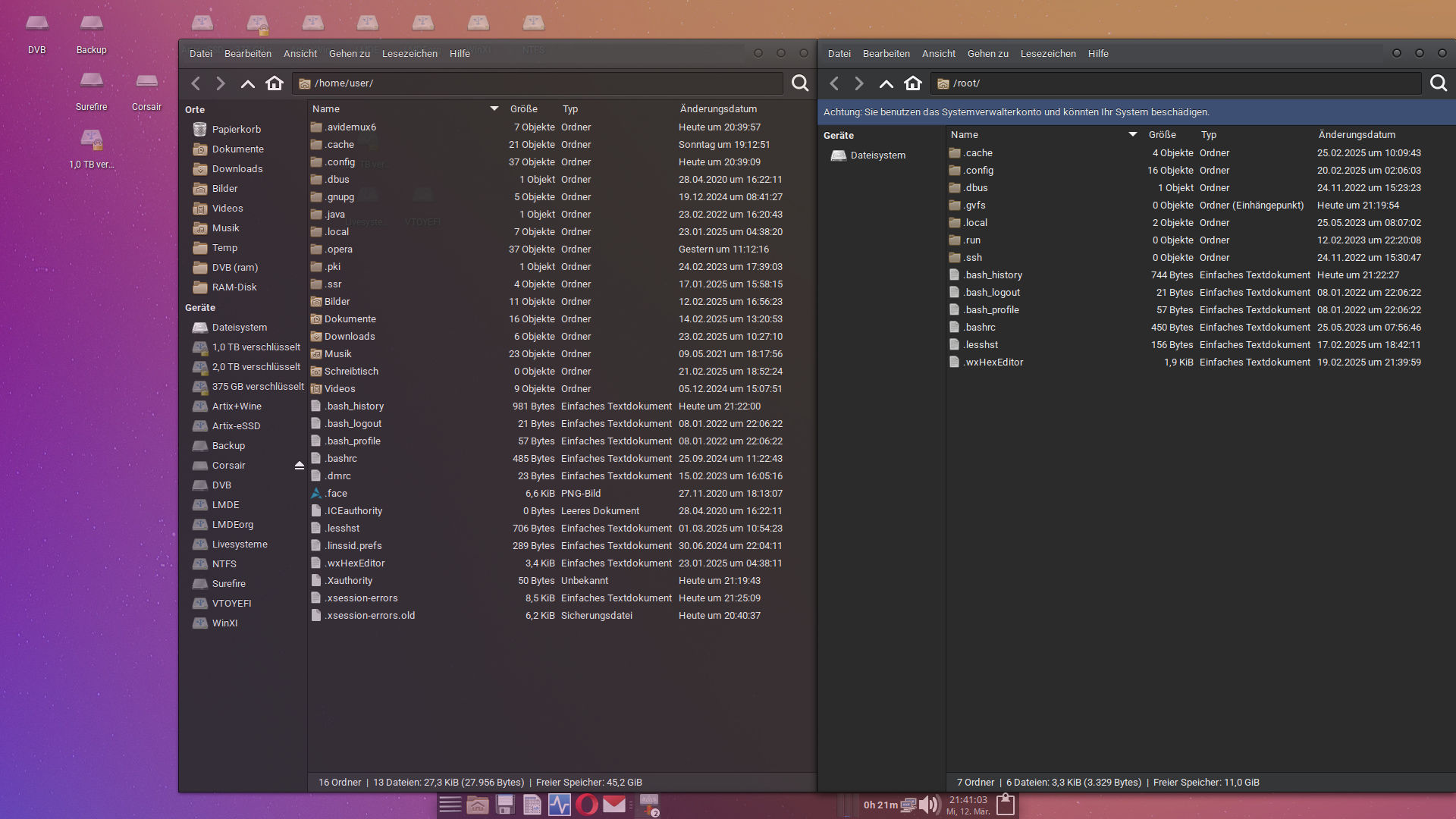This screenshot has height=819, width=1456.
Task: Open the mail client from the taskbar
Action: click(613, 805)
